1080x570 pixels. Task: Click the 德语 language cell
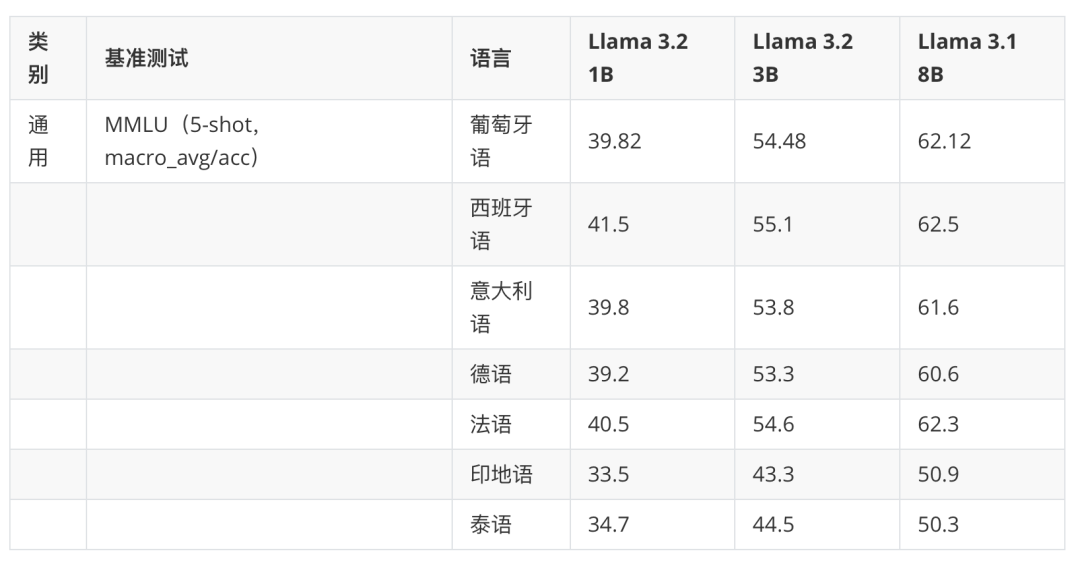click(x=490, y=374)
